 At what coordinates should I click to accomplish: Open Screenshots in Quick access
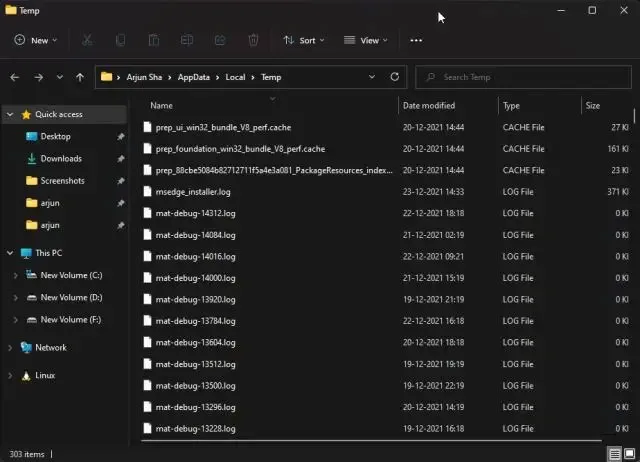[x=62, y=180]
